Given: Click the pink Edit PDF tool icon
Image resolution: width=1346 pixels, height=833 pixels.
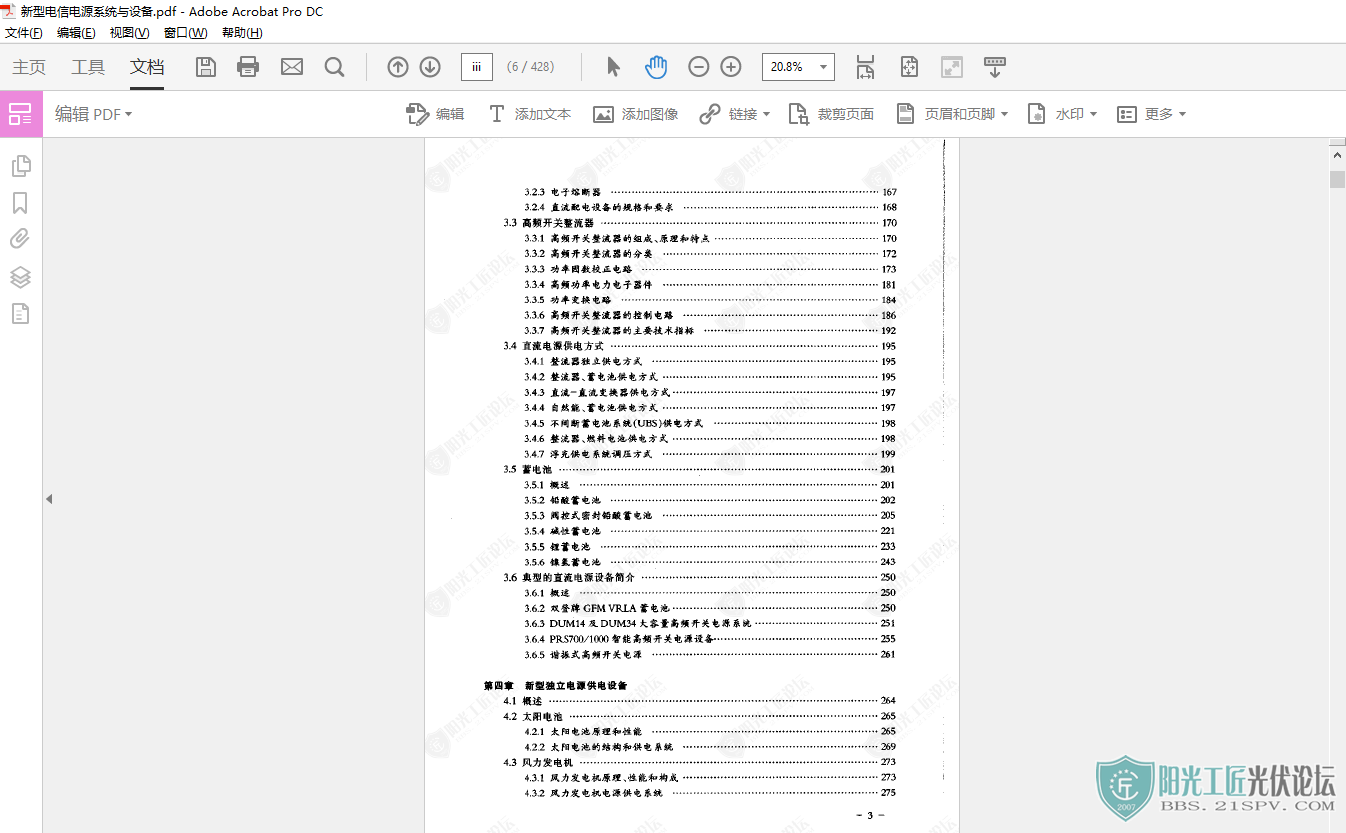Looking at the screenshot, I should pos(21,114).
